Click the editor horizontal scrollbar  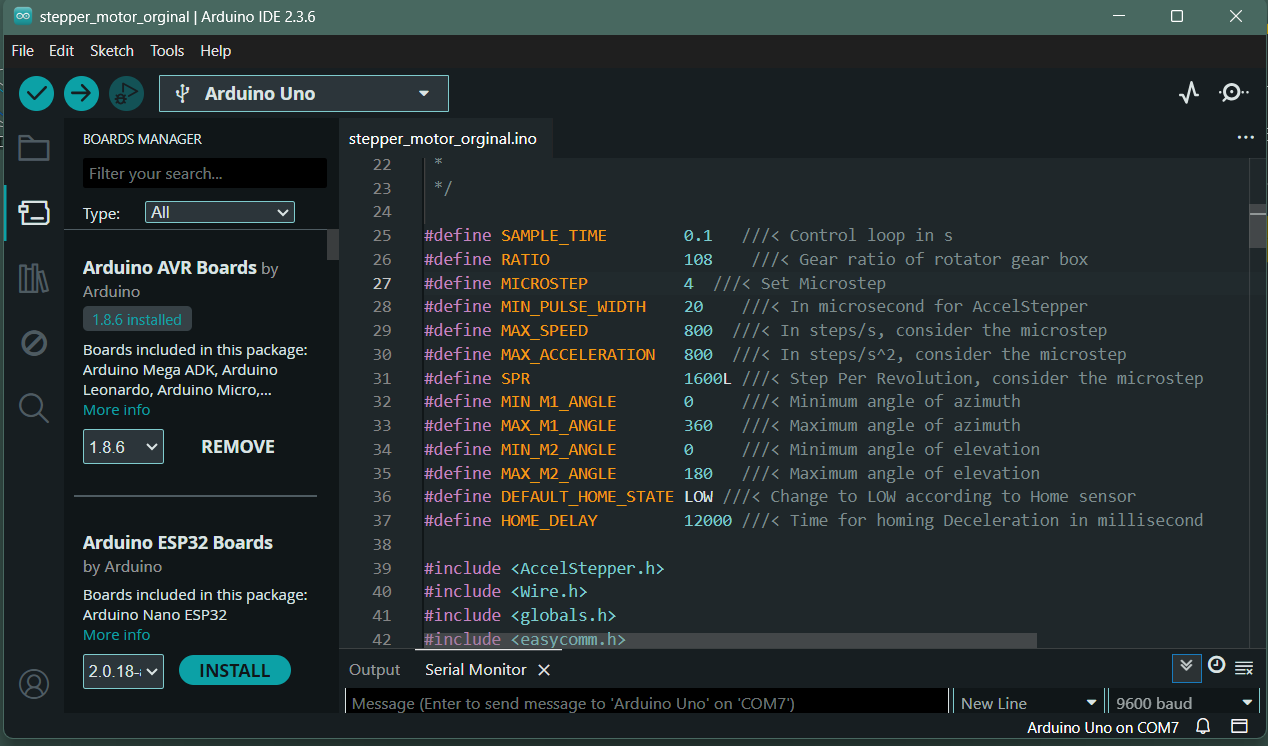click(730, 640)
